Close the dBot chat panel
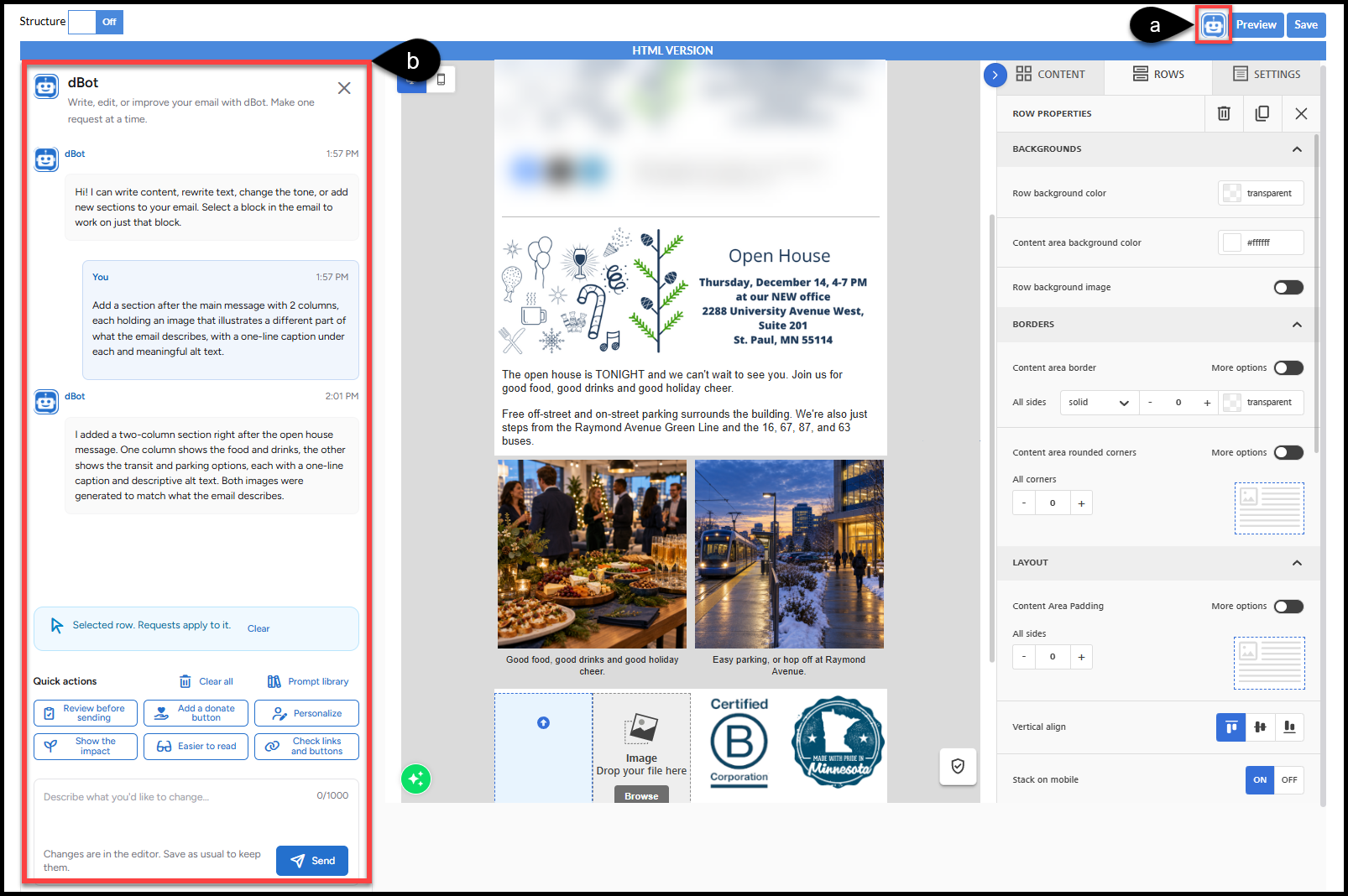The image size is (1348, 896). coord(344,88)
